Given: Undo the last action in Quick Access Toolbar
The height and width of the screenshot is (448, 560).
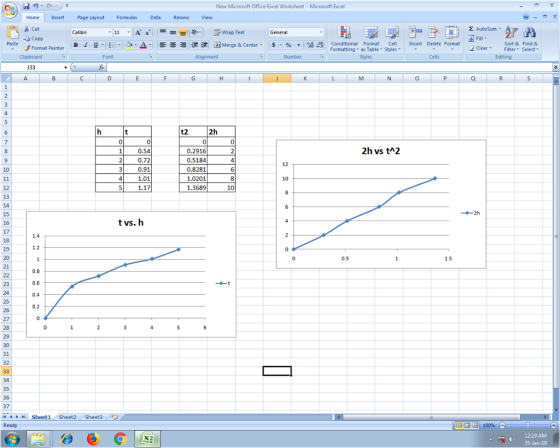Looking at the screenshot, I should click(36, 6).
